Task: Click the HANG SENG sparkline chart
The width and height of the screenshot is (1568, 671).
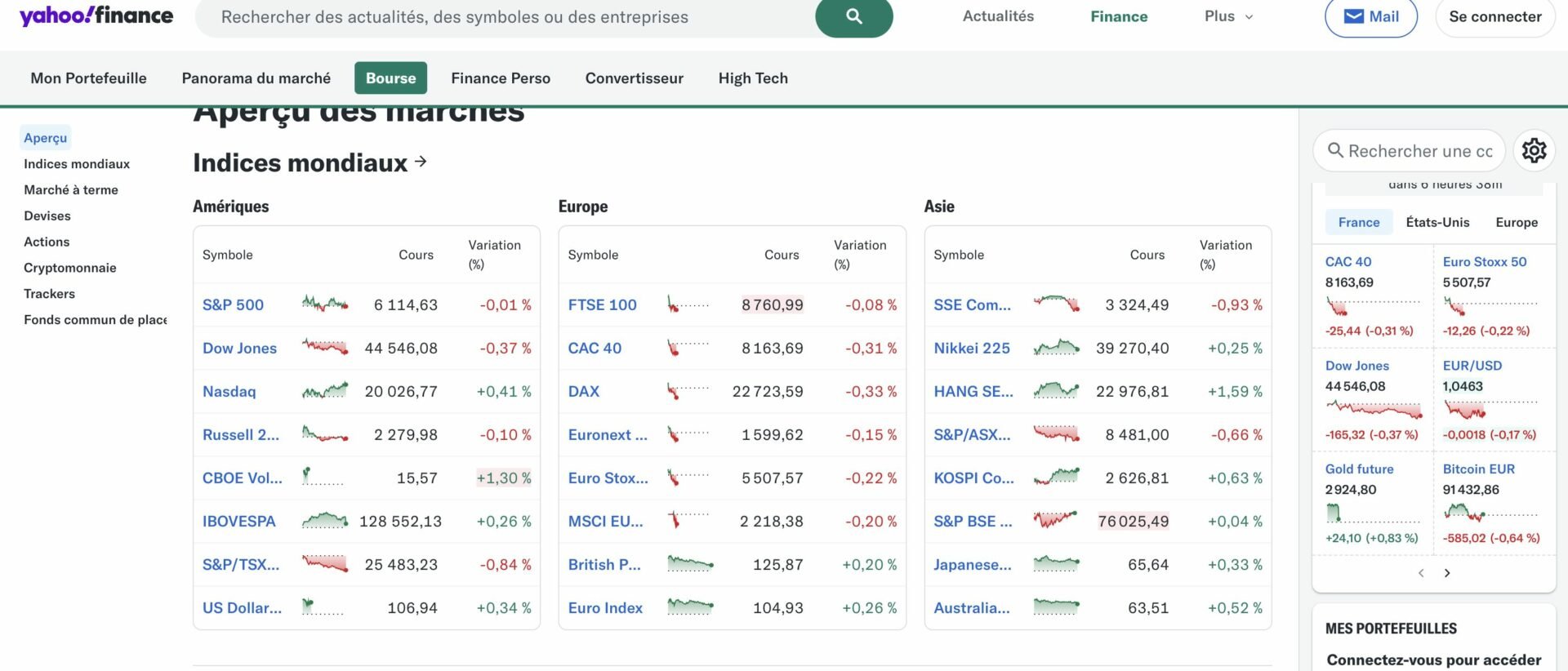Action: (1057, 391)
